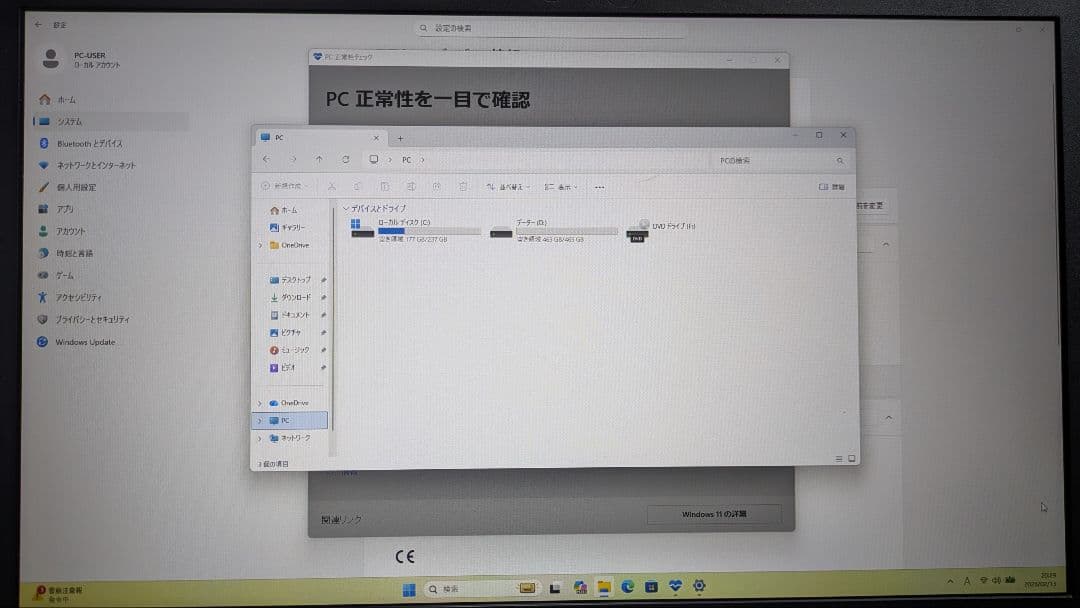Open the 表示 view dropdown
The width and height of the screenshot is (1080, 608).
(560, 187)
